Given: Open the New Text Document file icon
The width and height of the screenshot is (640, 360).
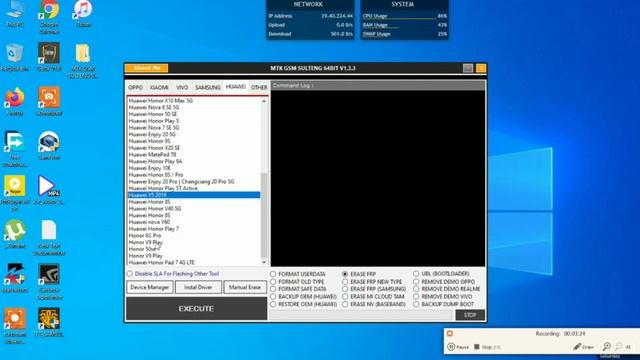Looking at the screenshot, I should (x=49, y=238).
